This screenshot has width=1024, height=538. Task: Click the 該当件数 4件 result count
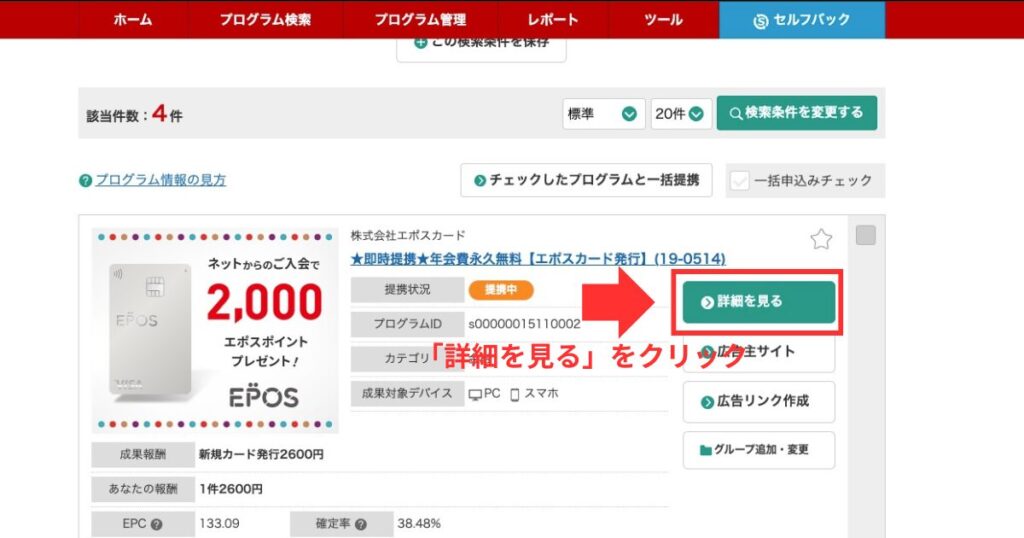[135, 114]
